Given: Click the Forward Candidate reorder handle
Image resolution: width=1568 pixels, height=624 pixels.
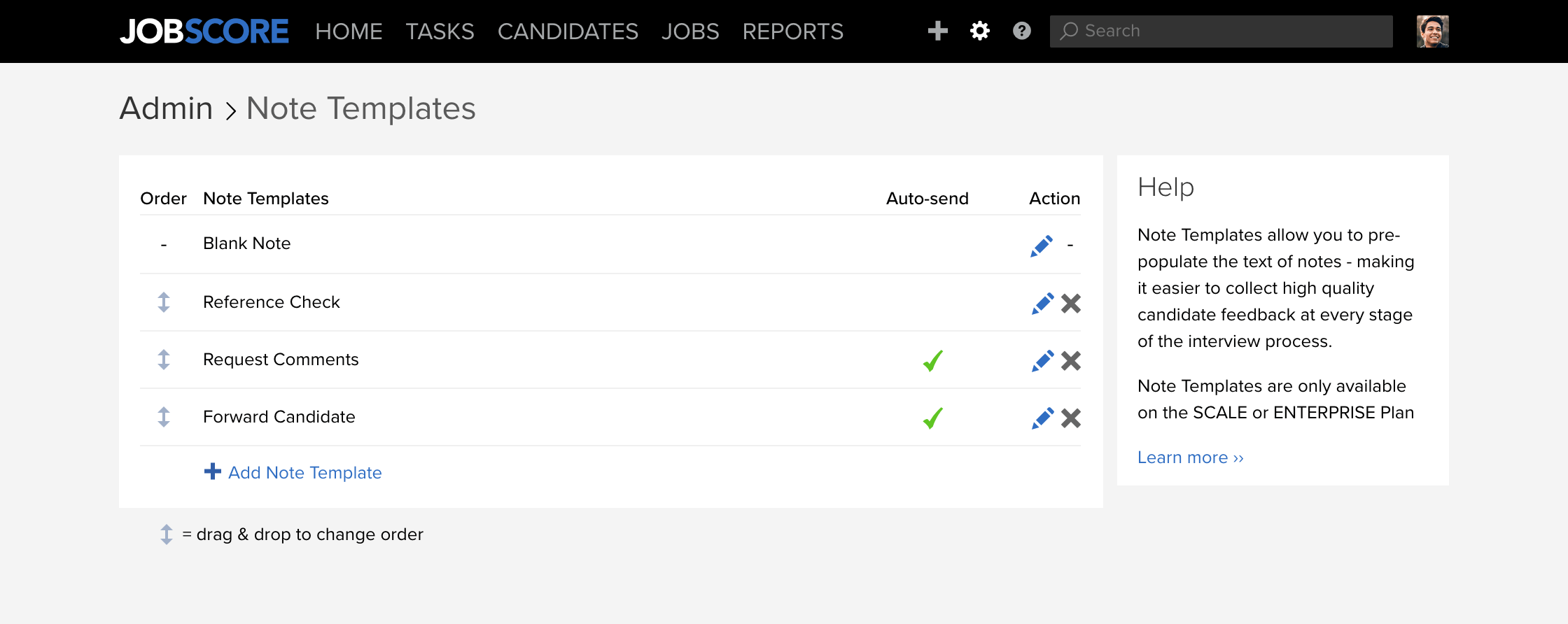Looking at the screenshot, I should click(164, 417).
